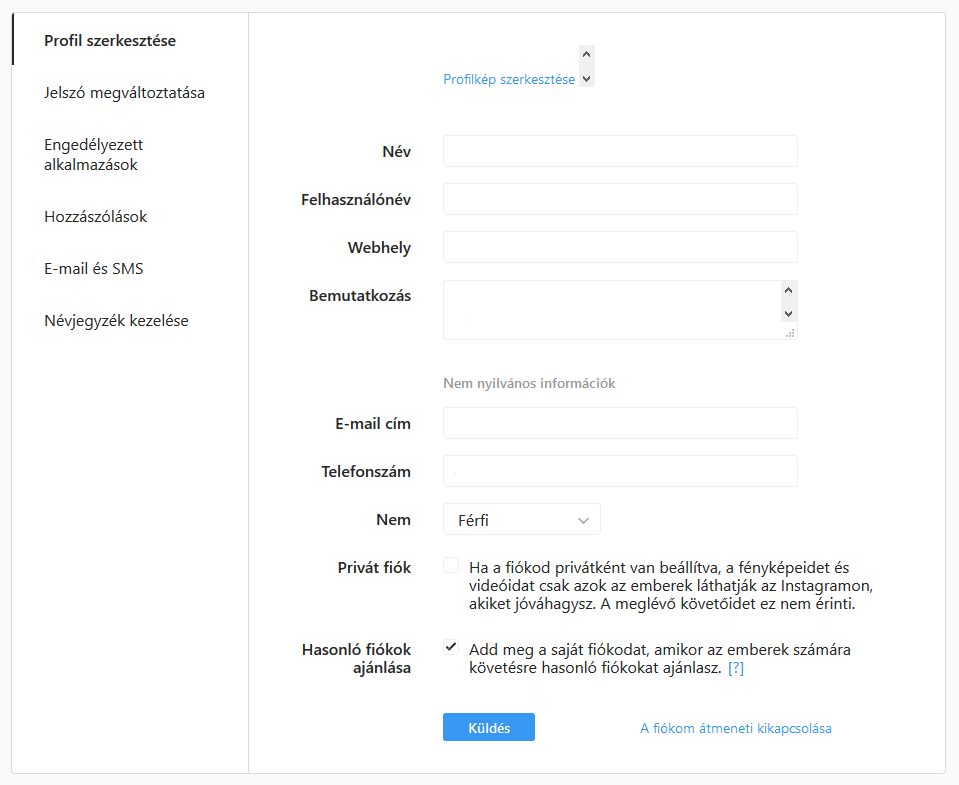This screenshot has height=785, width=959.
Task: Click the Profilkép szerkesztése link
Action: [x=509, y=79]
